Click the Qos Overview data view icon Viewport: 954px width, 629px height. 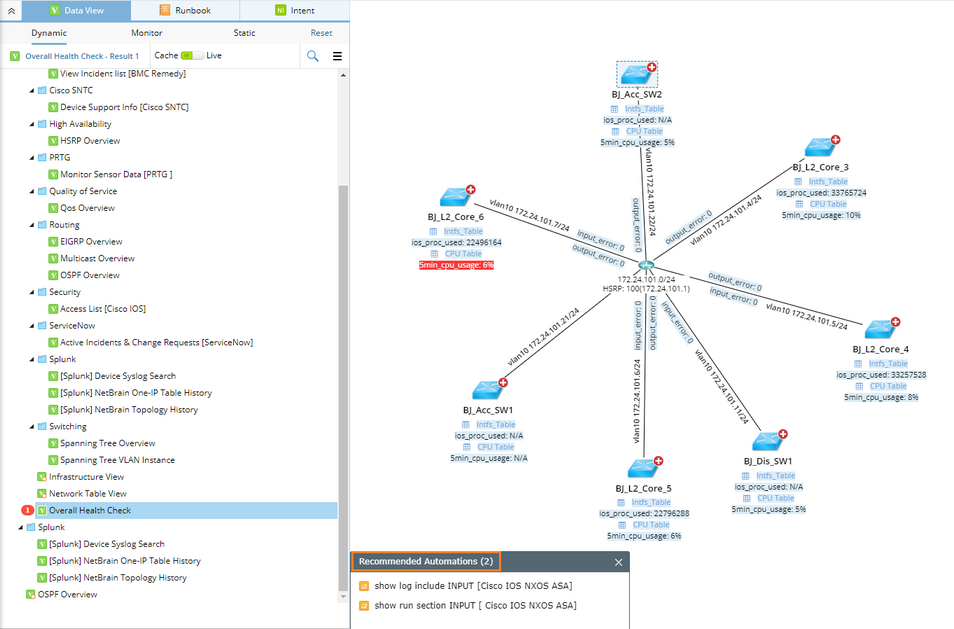click(x=53, y=208)
